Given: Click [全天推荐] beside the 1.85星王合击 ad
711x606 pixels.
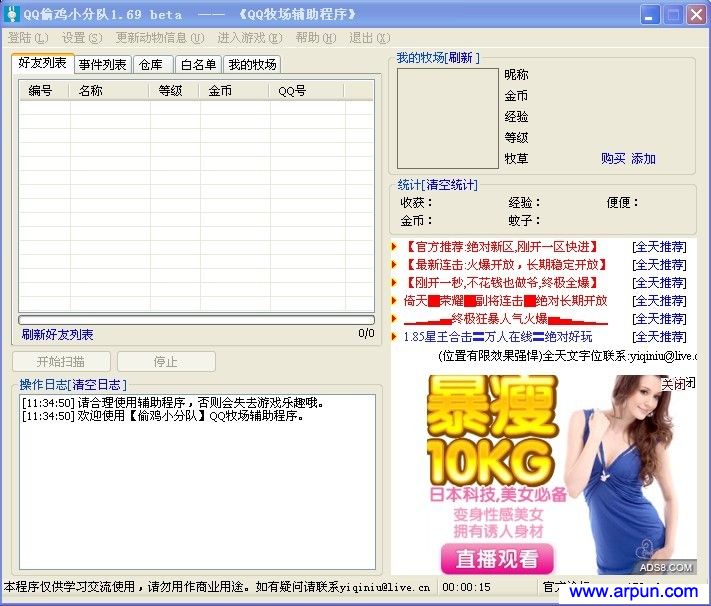Looking at the screenshot, I should [x=659, y=337].
